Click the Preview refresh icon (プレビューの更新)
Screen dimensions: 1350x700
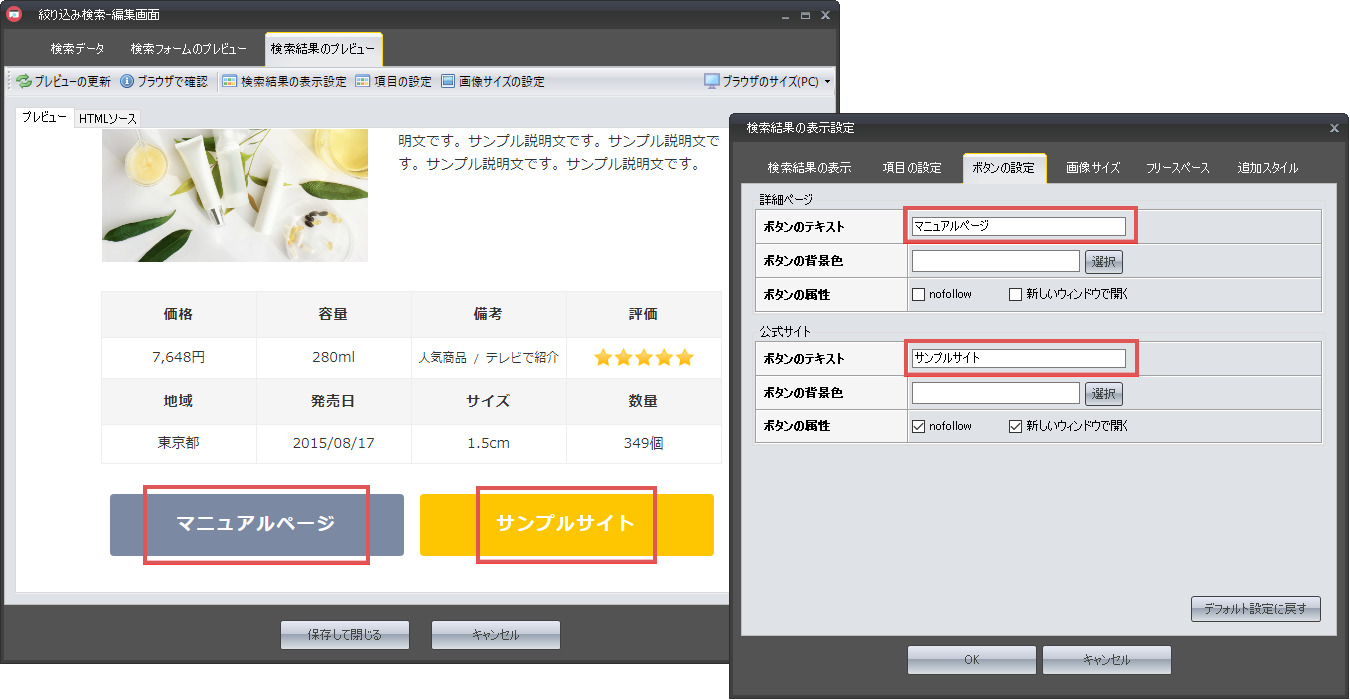[24, 82]
